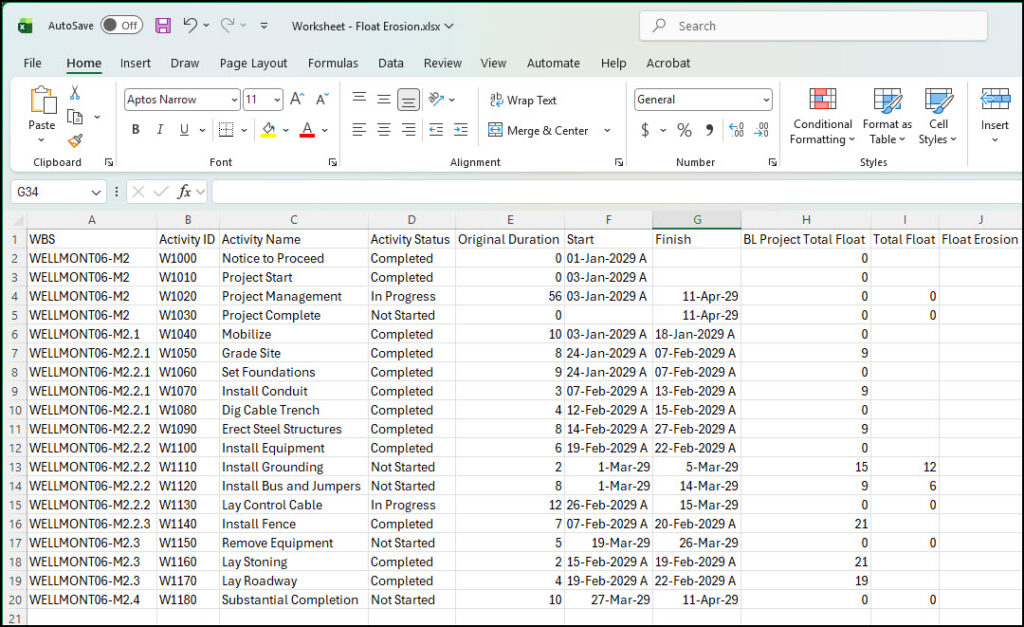
Task: Click into the formula bar
Action: coord(617,192)
